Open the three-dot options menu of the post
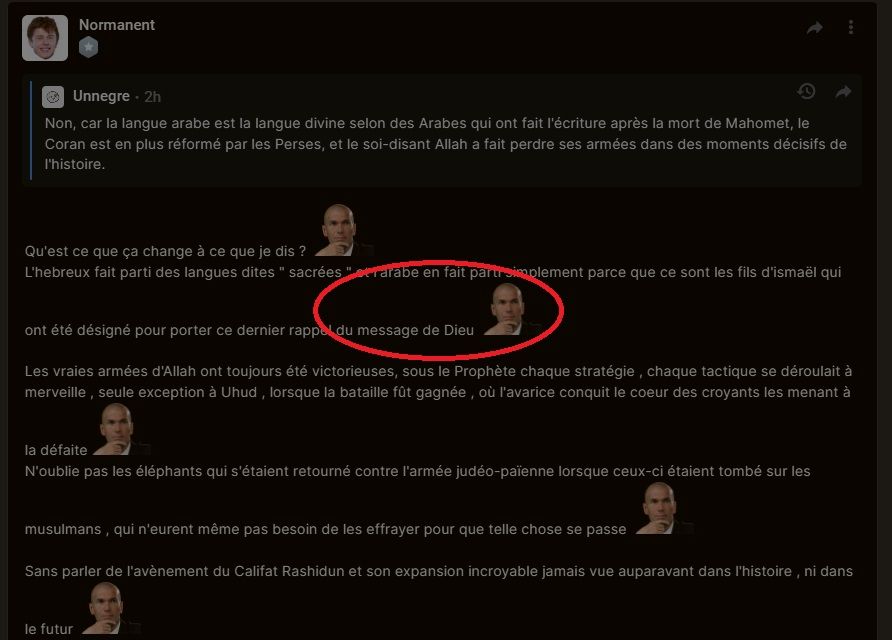Screen dimensions: 892x640 [850, 27]
